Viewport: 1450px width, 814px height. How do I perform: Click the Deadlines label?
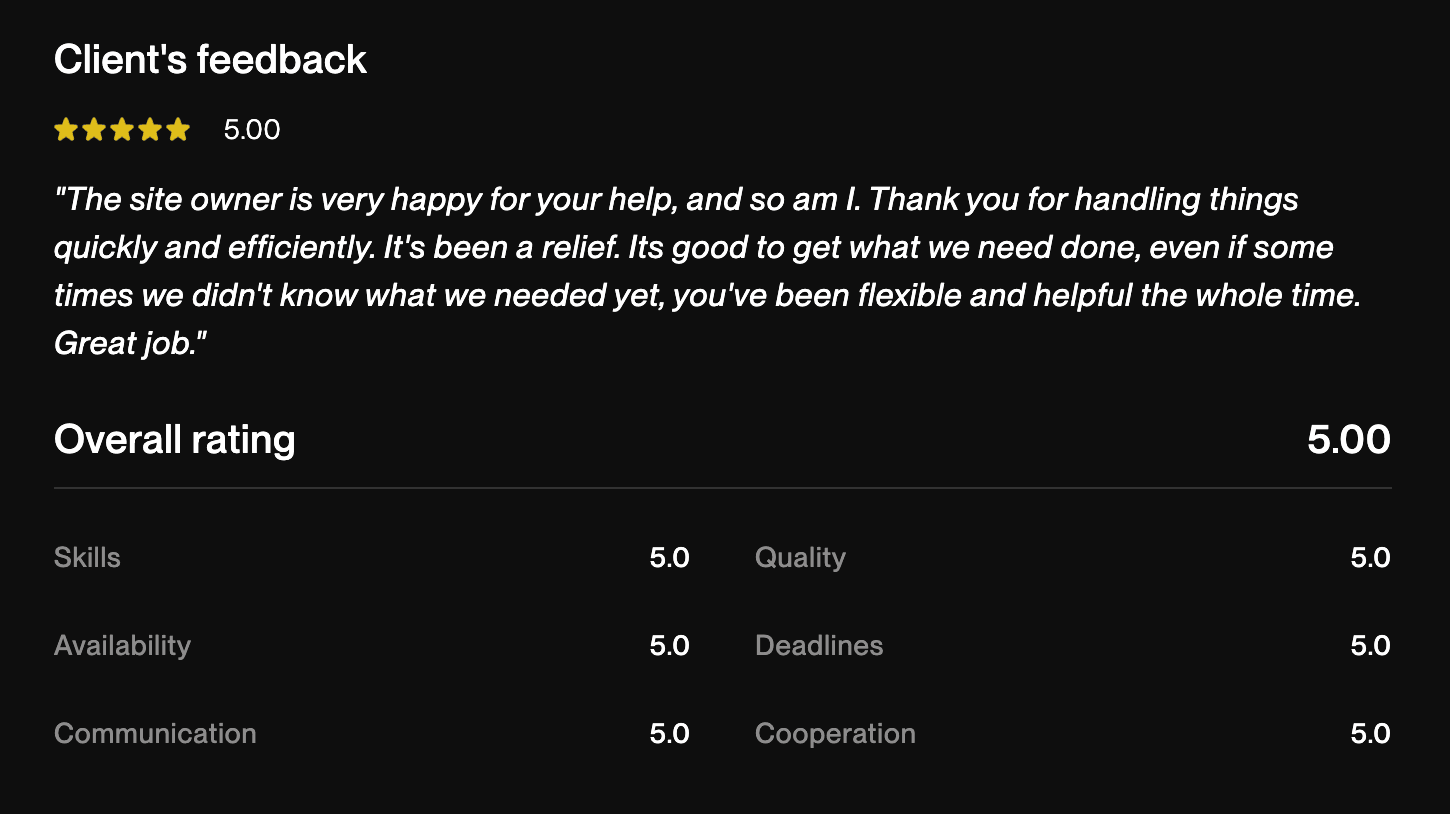point(819,645)
